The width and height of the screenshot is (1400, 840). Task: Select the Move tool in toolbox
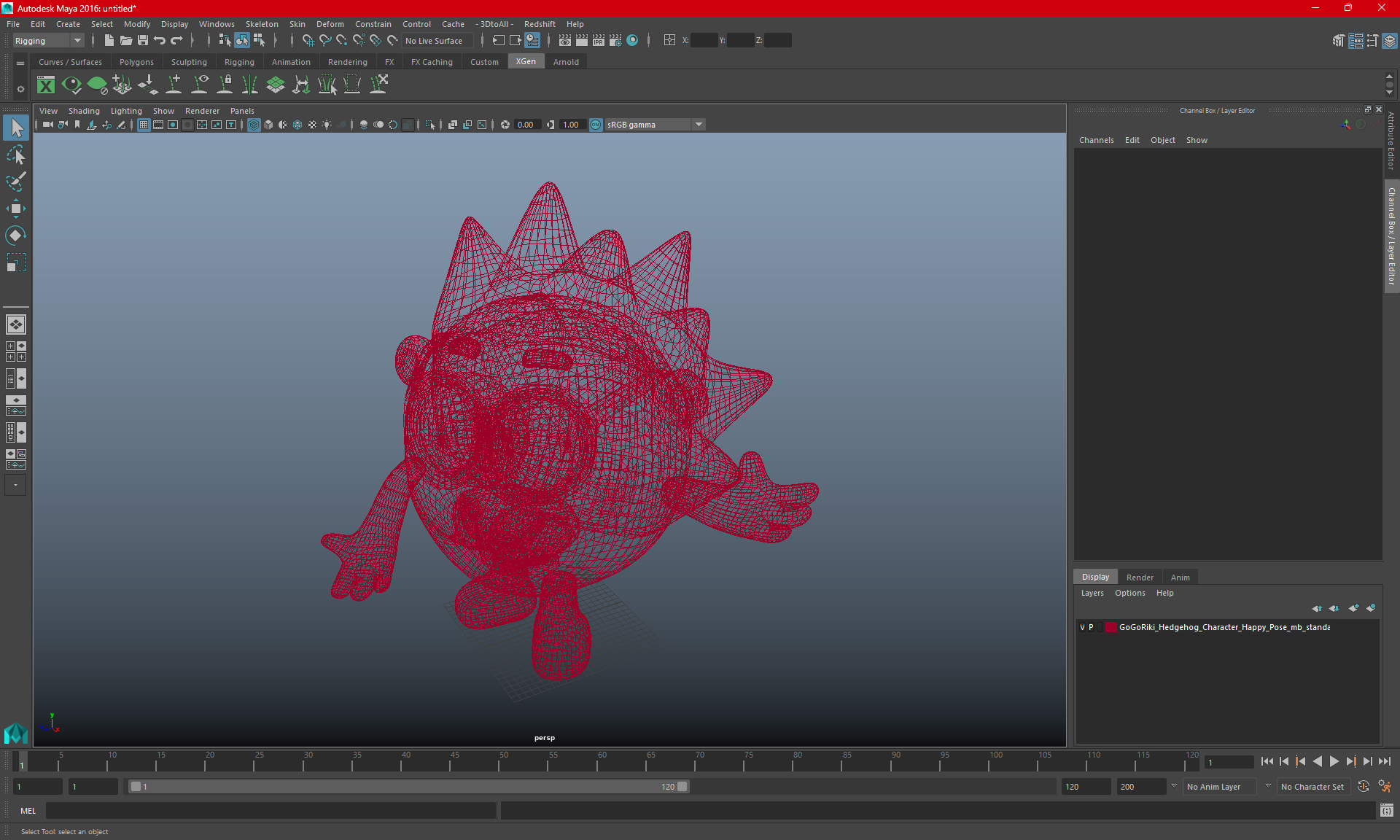point(15,209)
